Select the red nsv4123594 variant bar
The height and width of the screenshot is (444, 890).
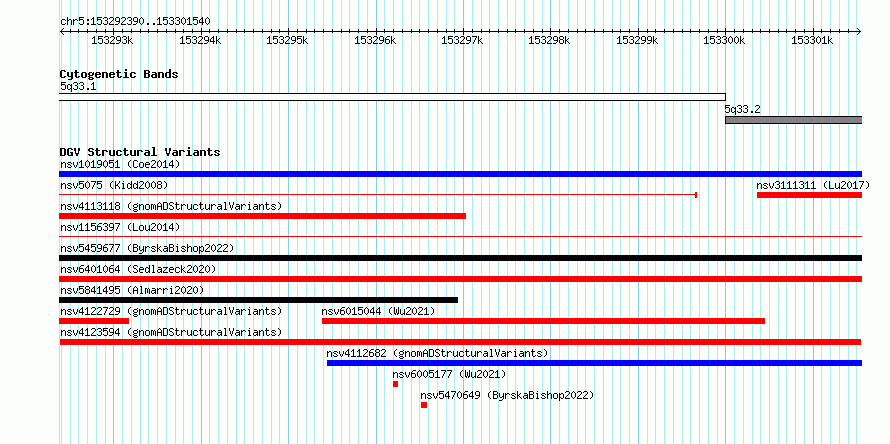coord(460,342)
